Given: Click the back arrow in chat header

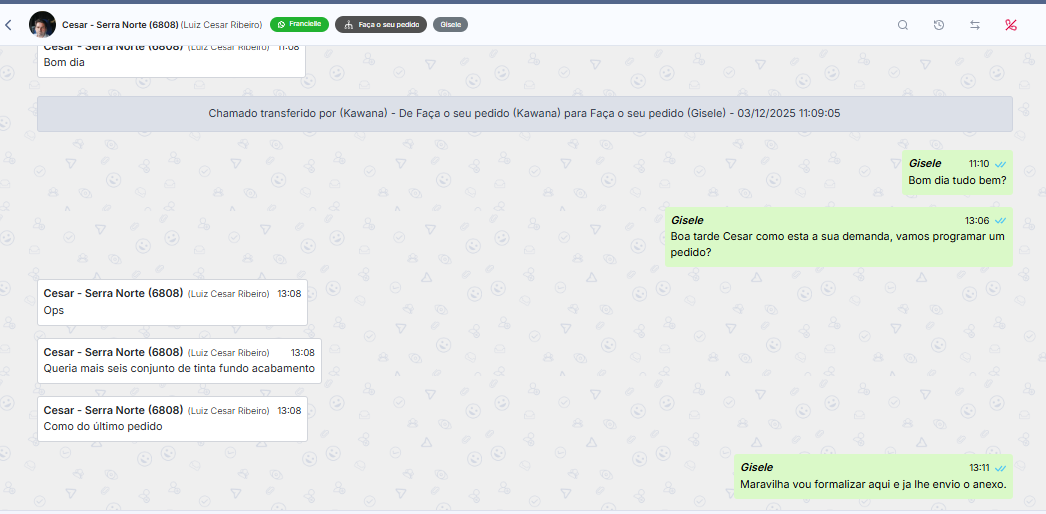Looking at the screenshot, I should [x=9, y=25].
